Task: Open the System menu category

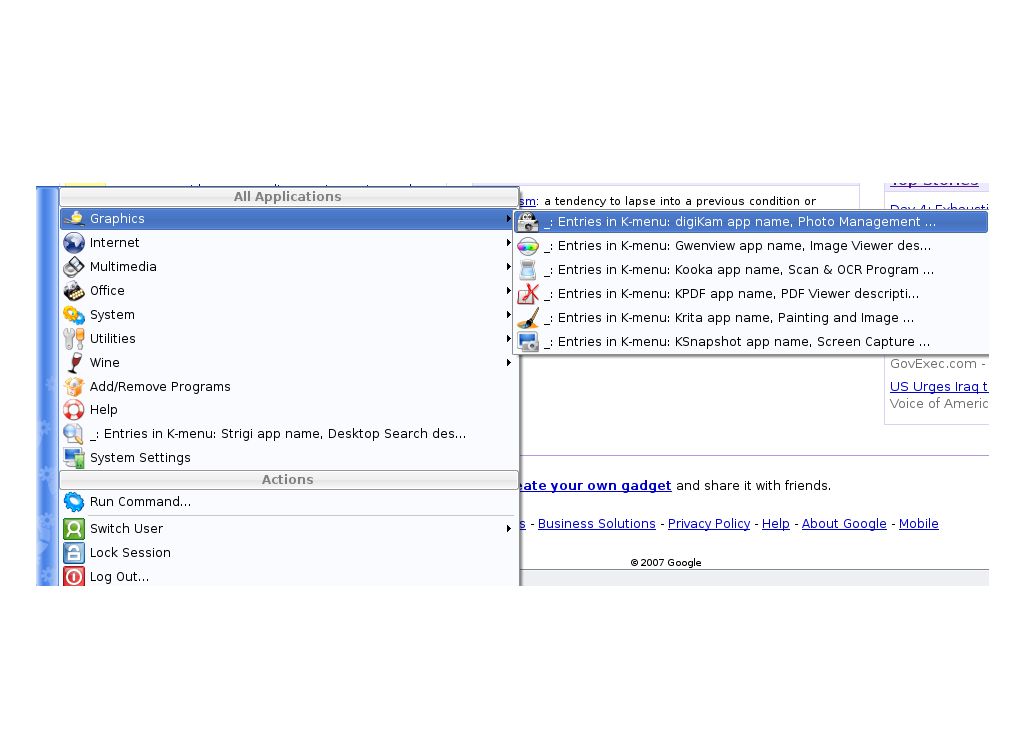Action: point(112,315)
